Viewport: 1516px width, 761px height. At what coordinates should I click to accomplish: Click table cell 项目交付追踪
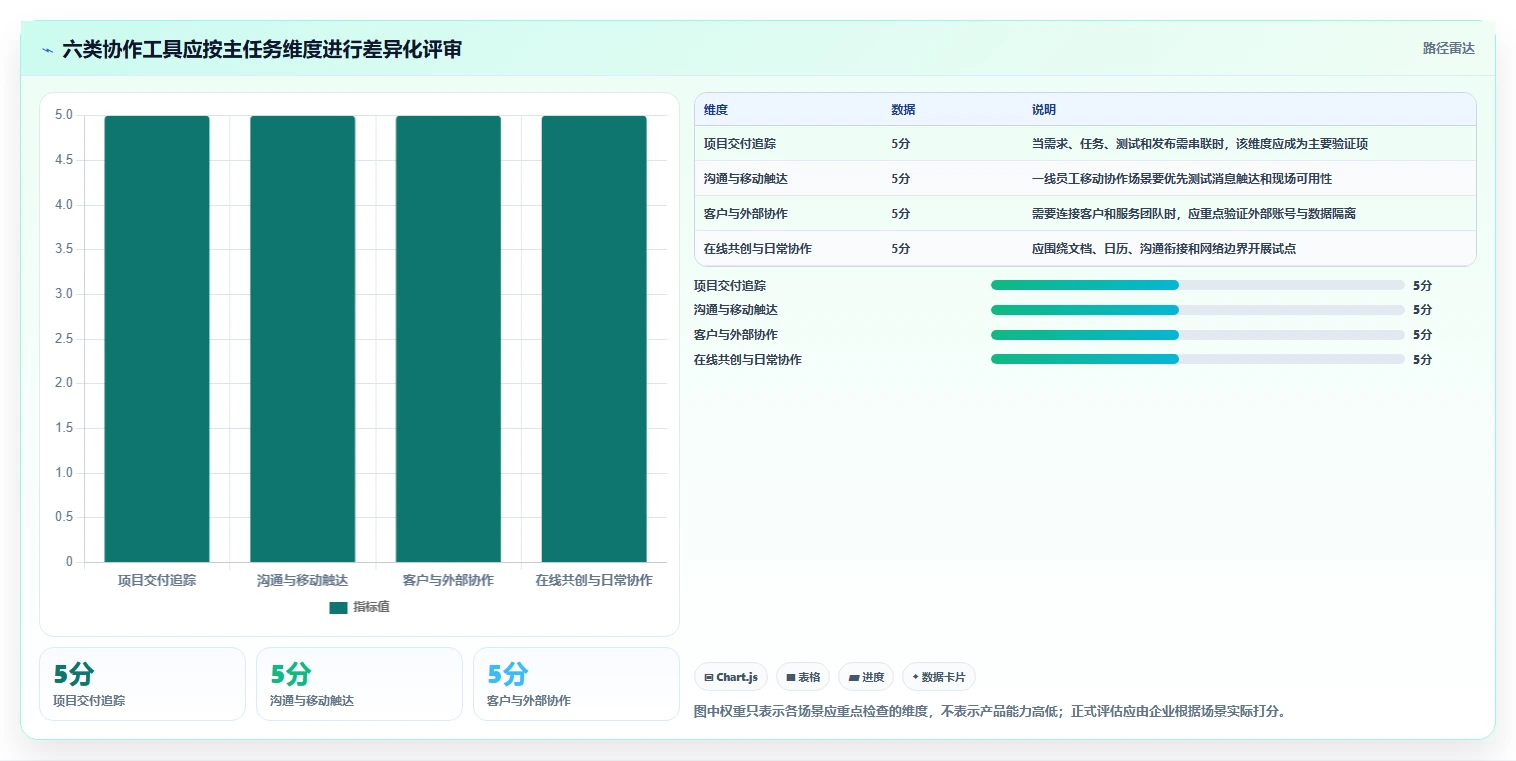740,144
